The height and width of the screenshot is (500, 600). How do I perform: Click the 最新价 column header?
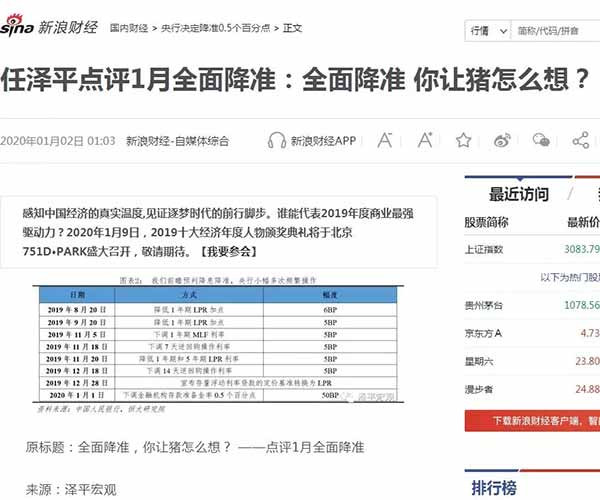coord(583,222)
